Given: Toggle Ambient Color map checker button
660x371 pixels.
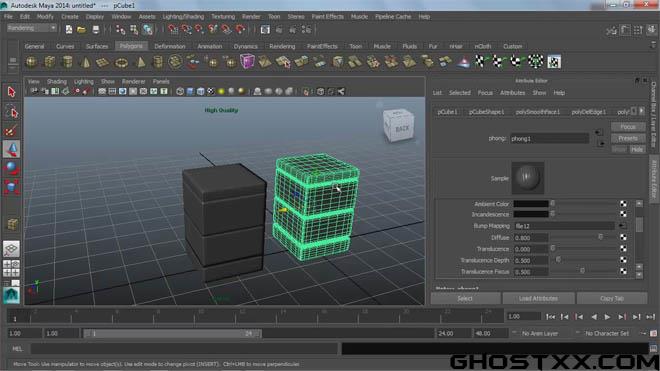Looking at the screenshot, I should click(623, 204).
